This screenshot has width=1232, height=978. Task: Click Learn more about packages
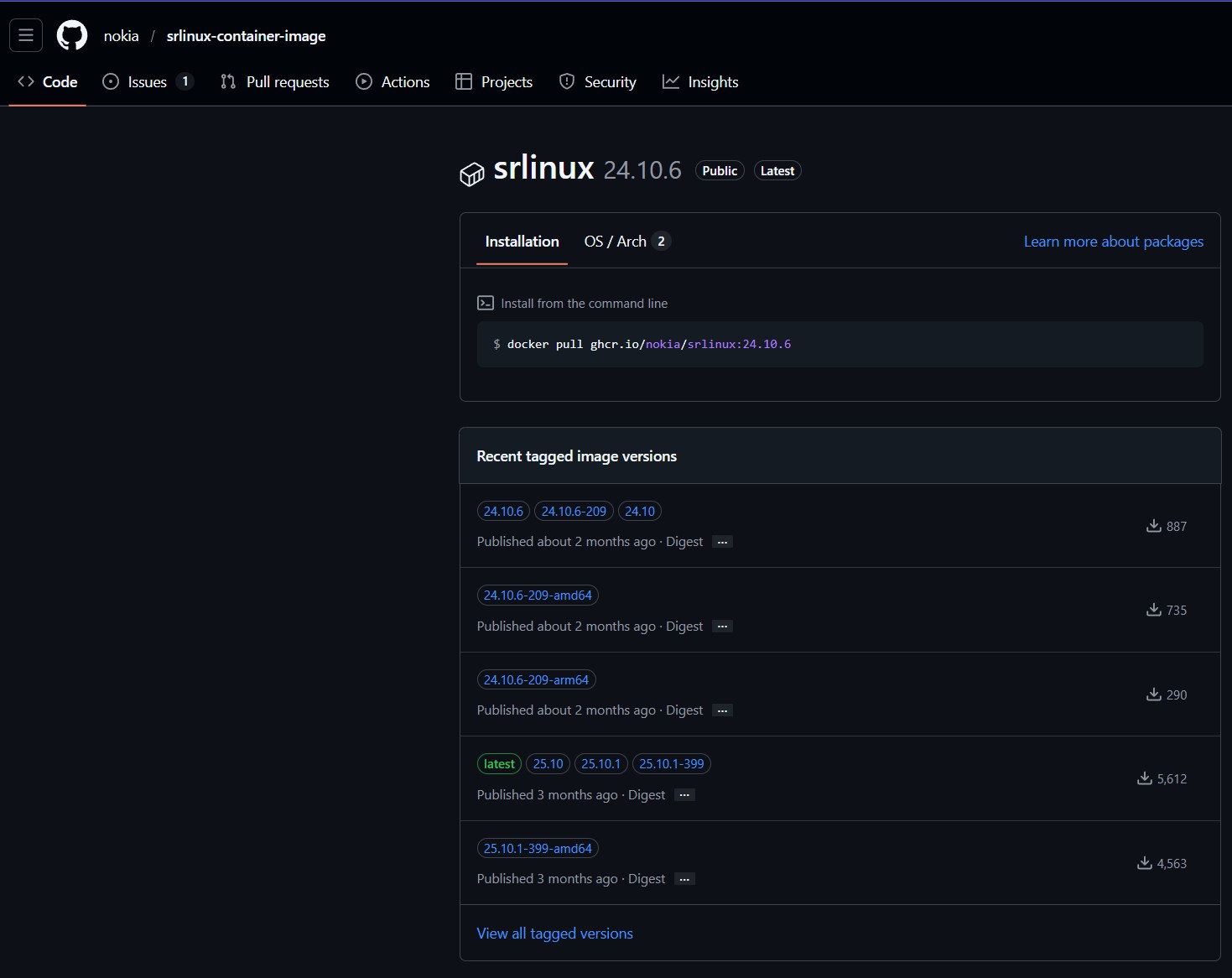click(x=1113, y=241)
